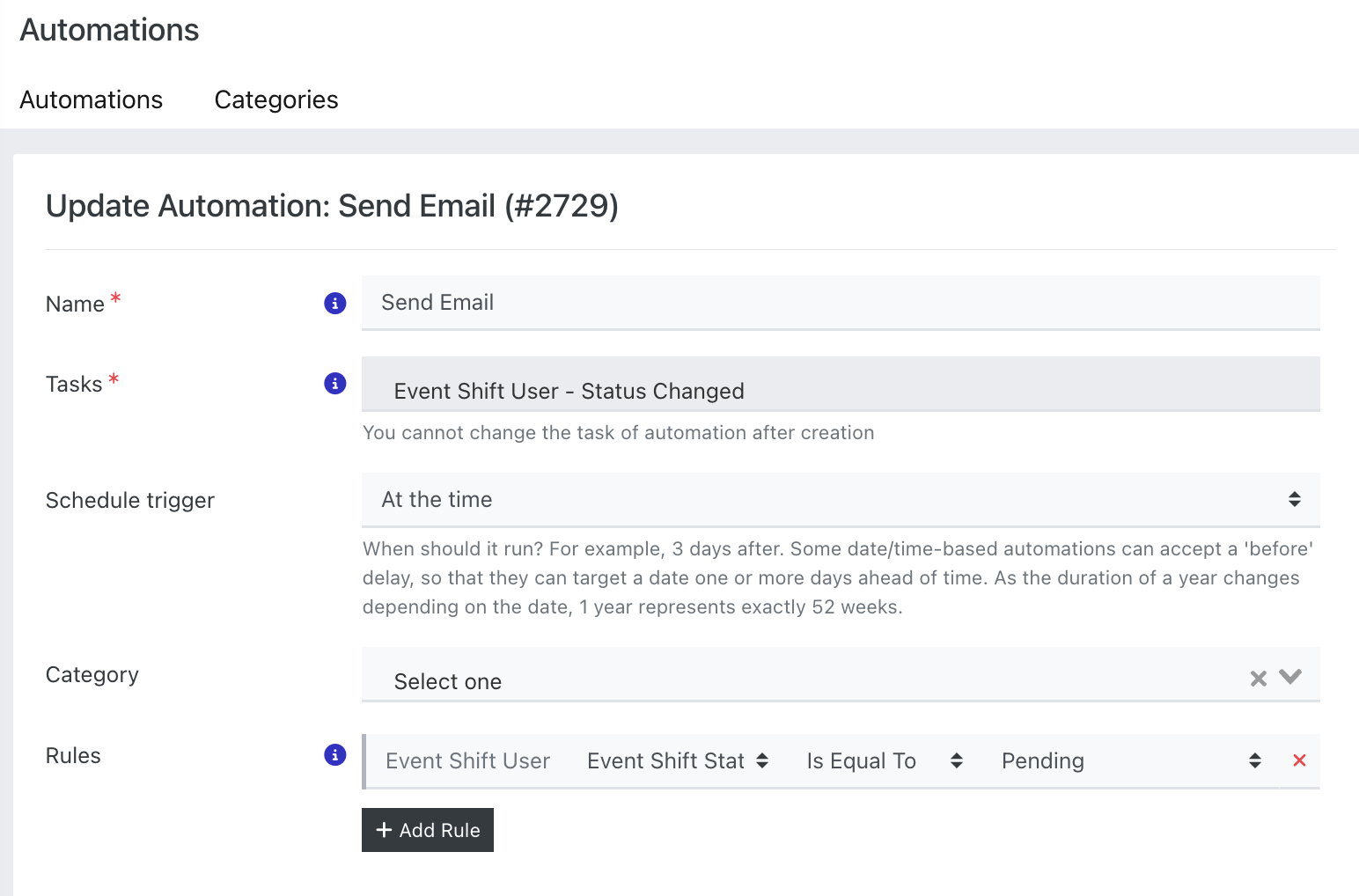Image resolution: width=1359 pixels, height=896 pixels.
Task: Clear the Category selection with X icon
Action: [1259, 679]
